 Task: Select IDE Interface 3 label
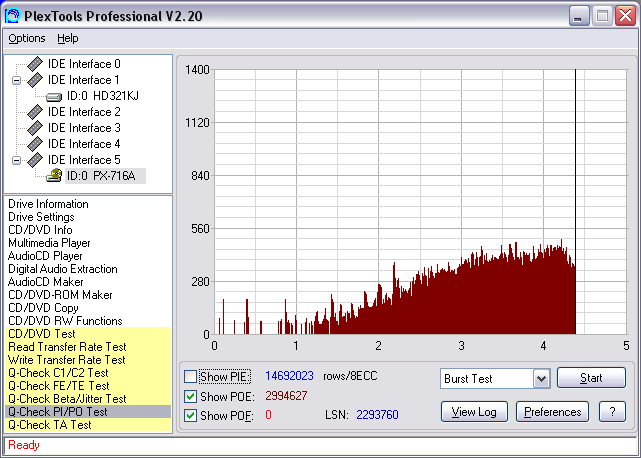84,128
